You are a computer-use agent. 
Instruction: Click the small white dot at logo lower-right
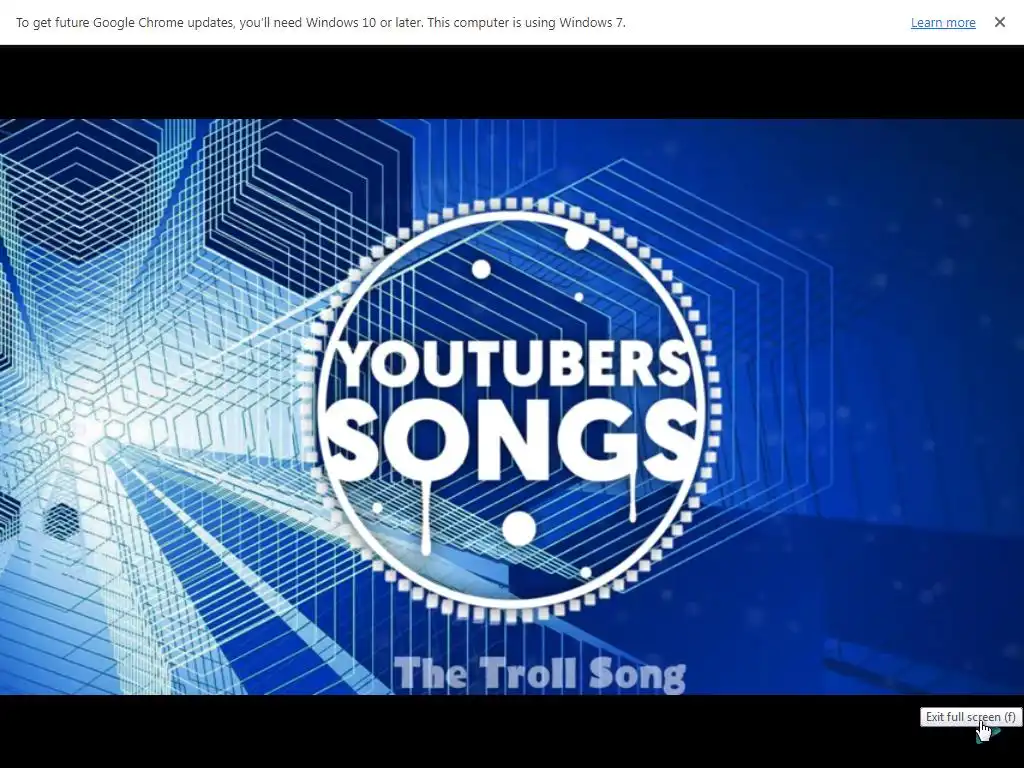(x=586, y=572)
